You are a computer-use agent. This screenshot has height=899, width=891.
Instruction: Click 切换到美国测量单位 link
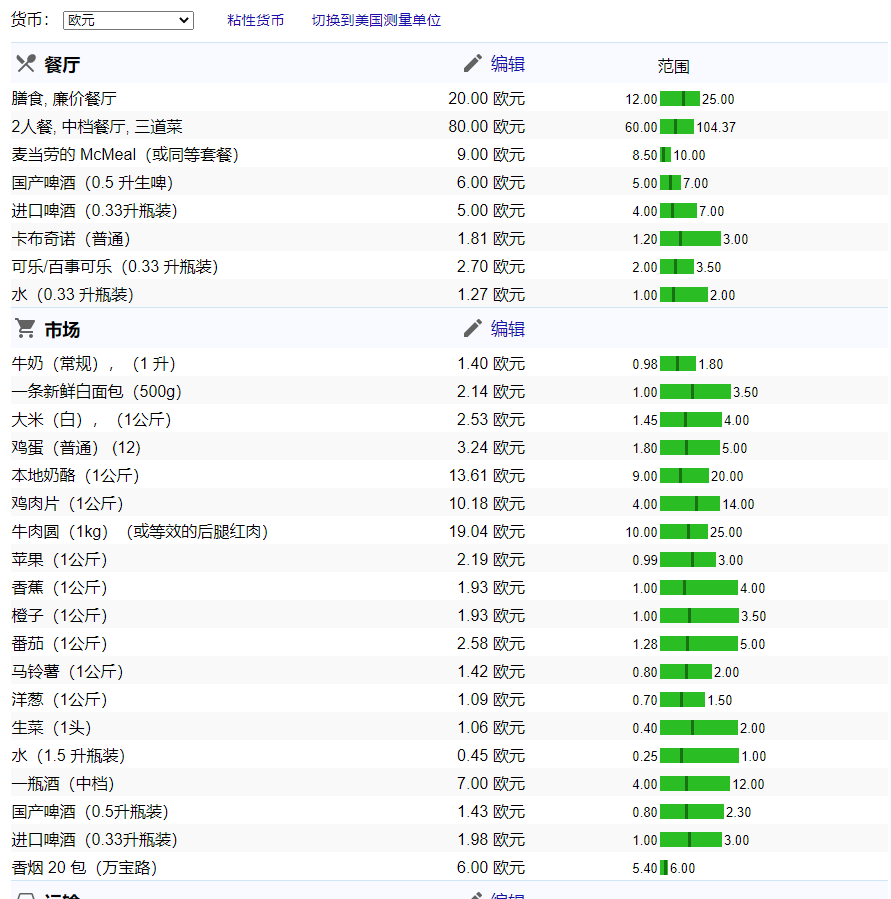376,20
